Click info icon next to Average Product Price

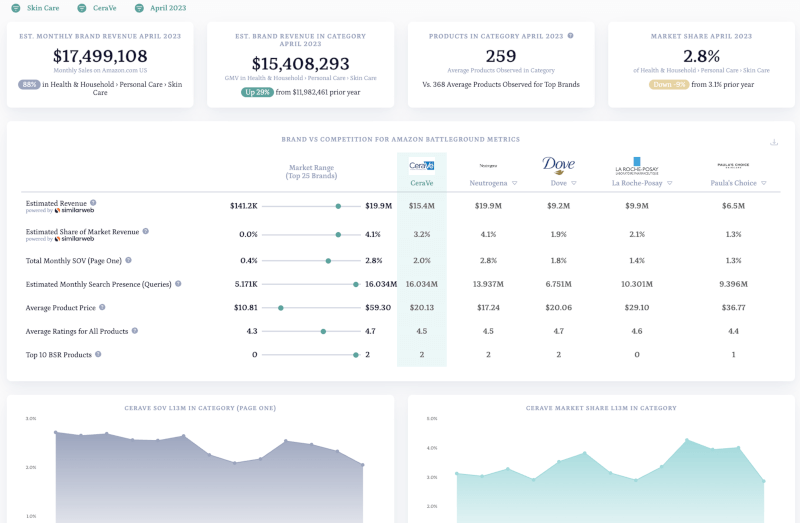[100, 307]
